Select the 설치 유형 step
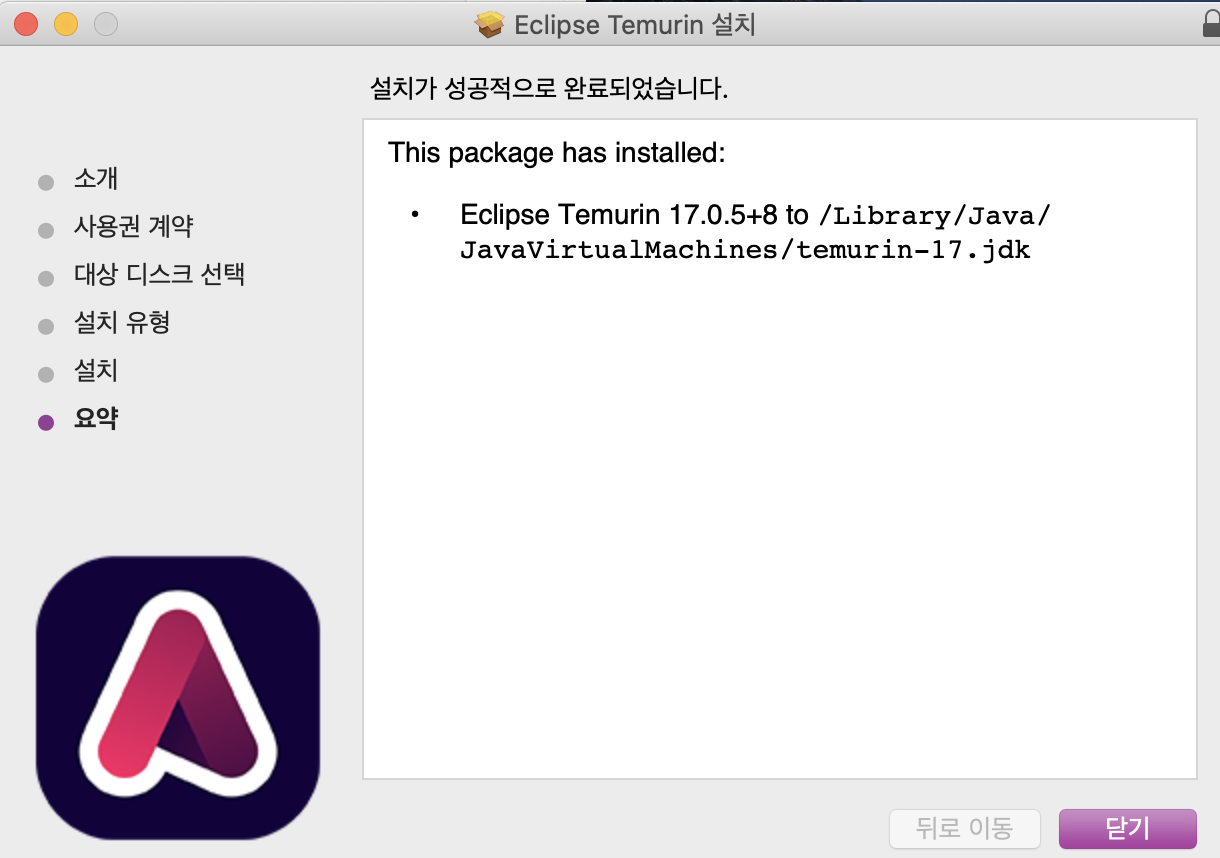Viewport: 1220px width, 858px height. [x=122, y=323]
